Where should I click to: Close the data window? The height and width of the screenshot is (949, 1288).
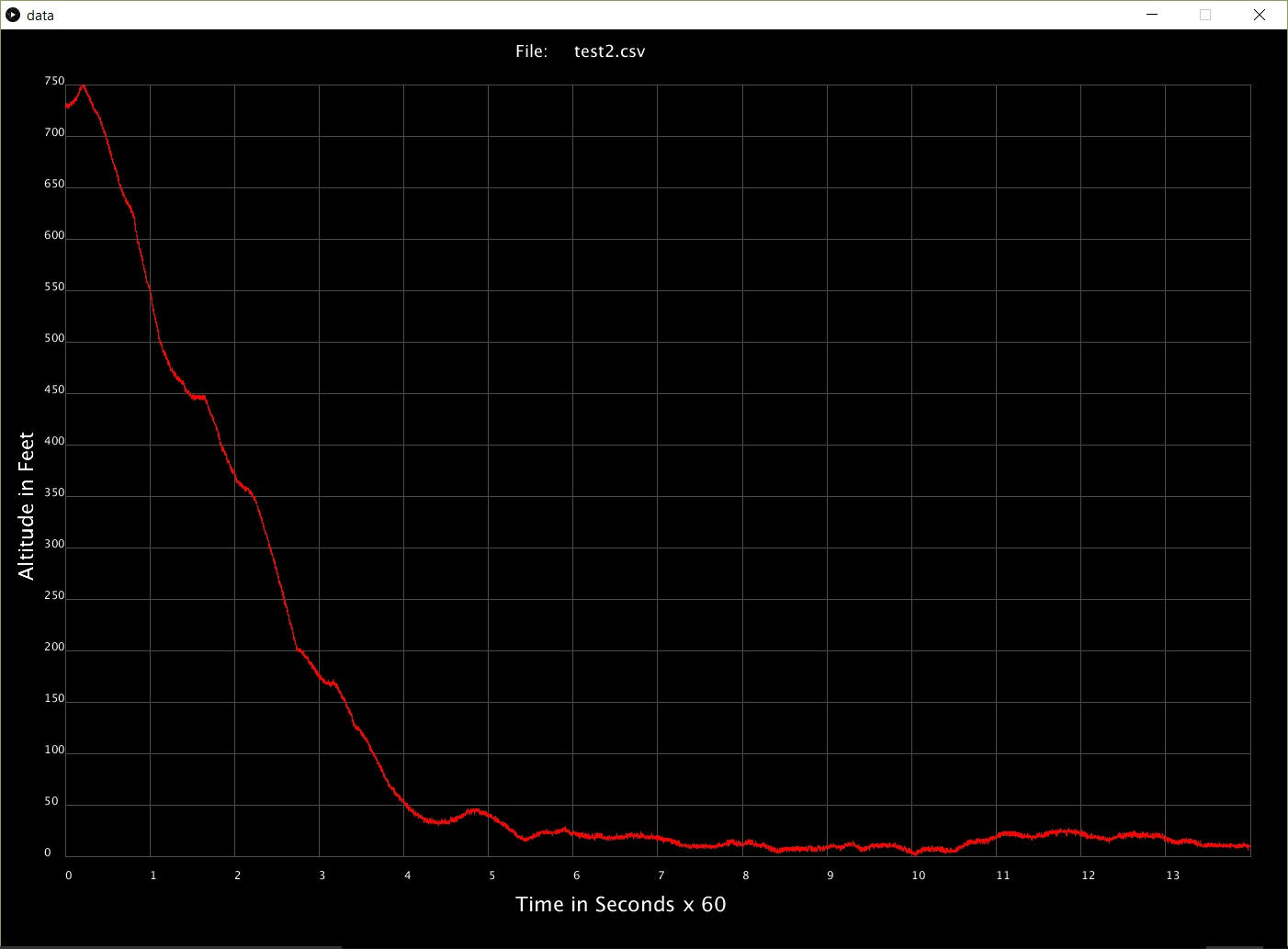(x=1260, y=15)
